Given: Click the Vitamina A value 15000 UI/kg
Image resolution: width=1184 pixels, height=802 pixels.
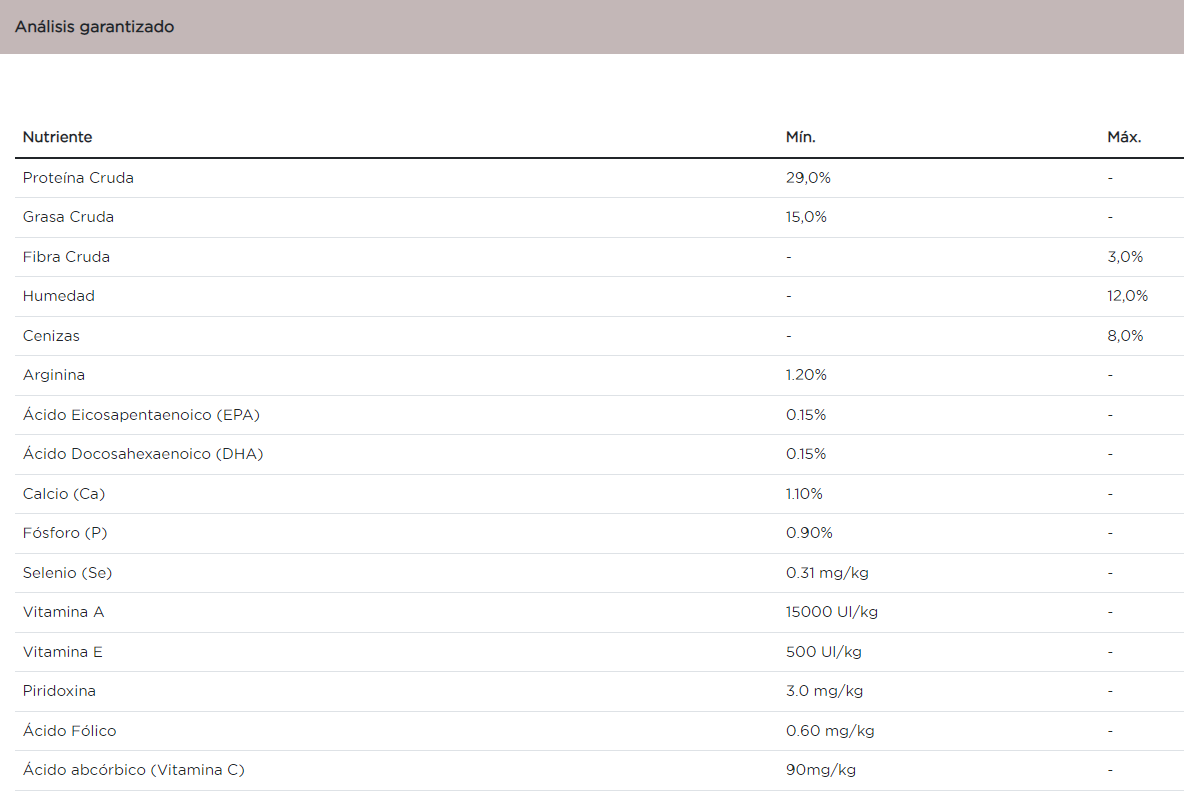Looking at the screenshot, I should [x=832, y=612].
